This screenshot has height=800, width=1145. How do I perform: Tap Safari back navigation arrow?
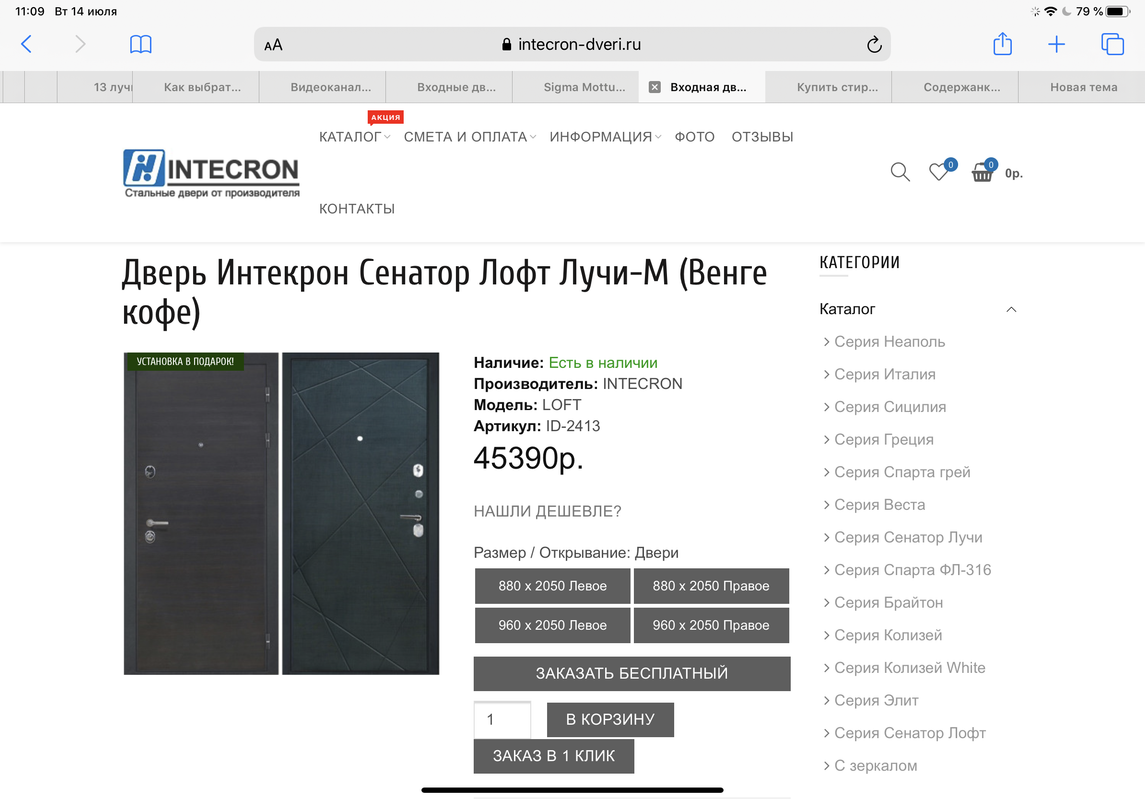[x=26, y=45]
